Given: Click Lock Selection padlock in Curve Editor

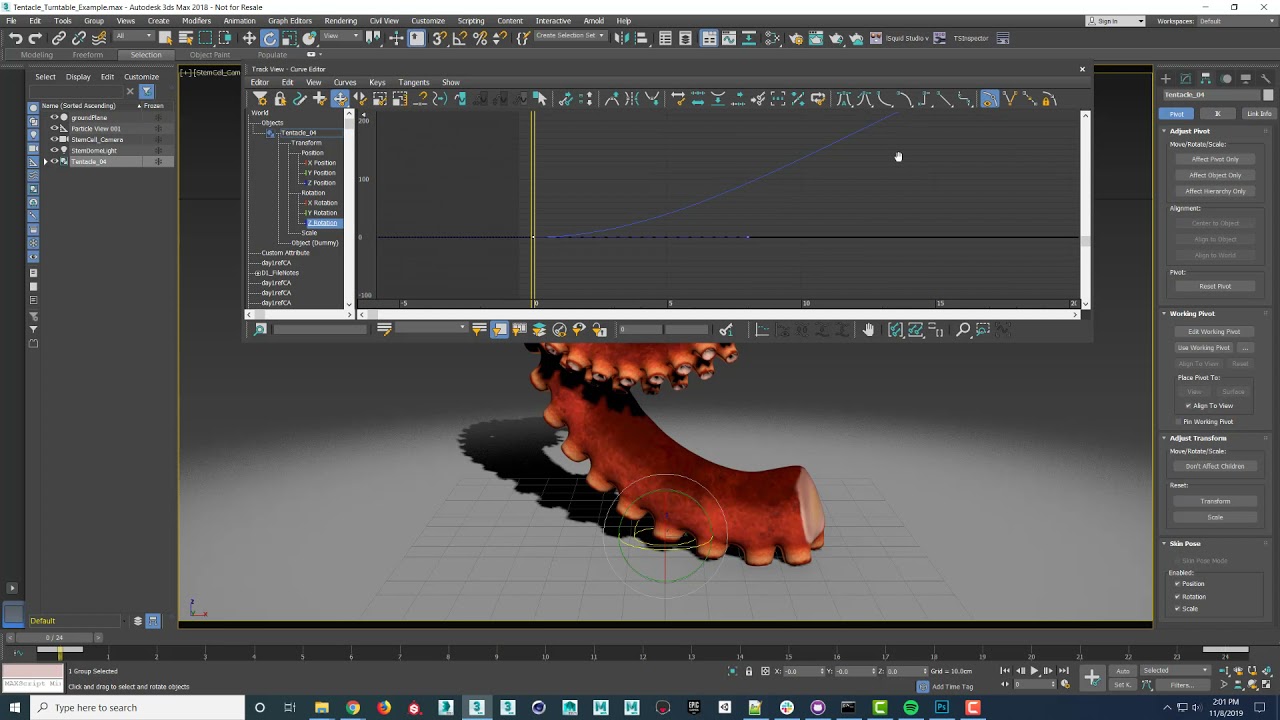Looking at the screenshot, I should tap(280, 98).
